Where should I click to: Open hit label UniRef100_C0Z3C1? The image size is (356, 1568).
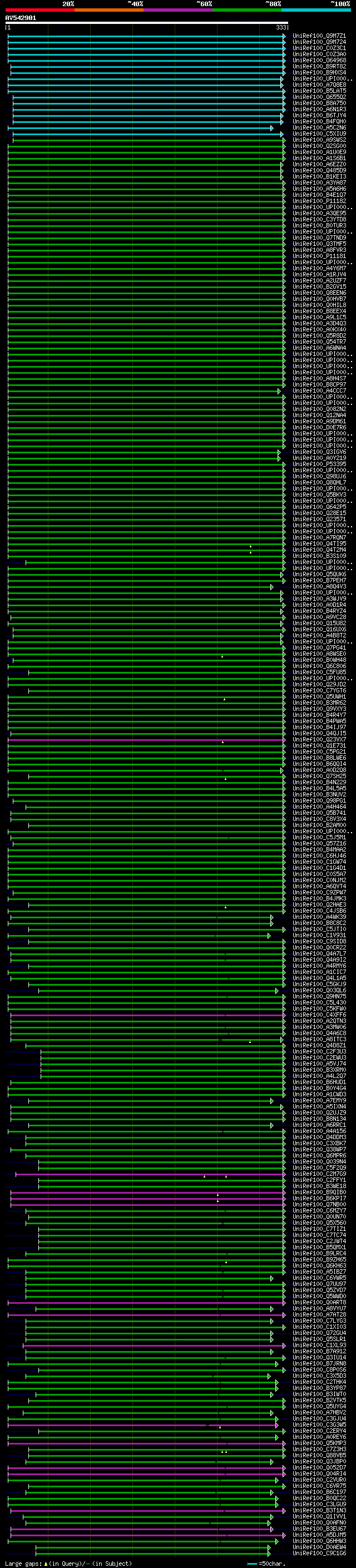point(319,48)
